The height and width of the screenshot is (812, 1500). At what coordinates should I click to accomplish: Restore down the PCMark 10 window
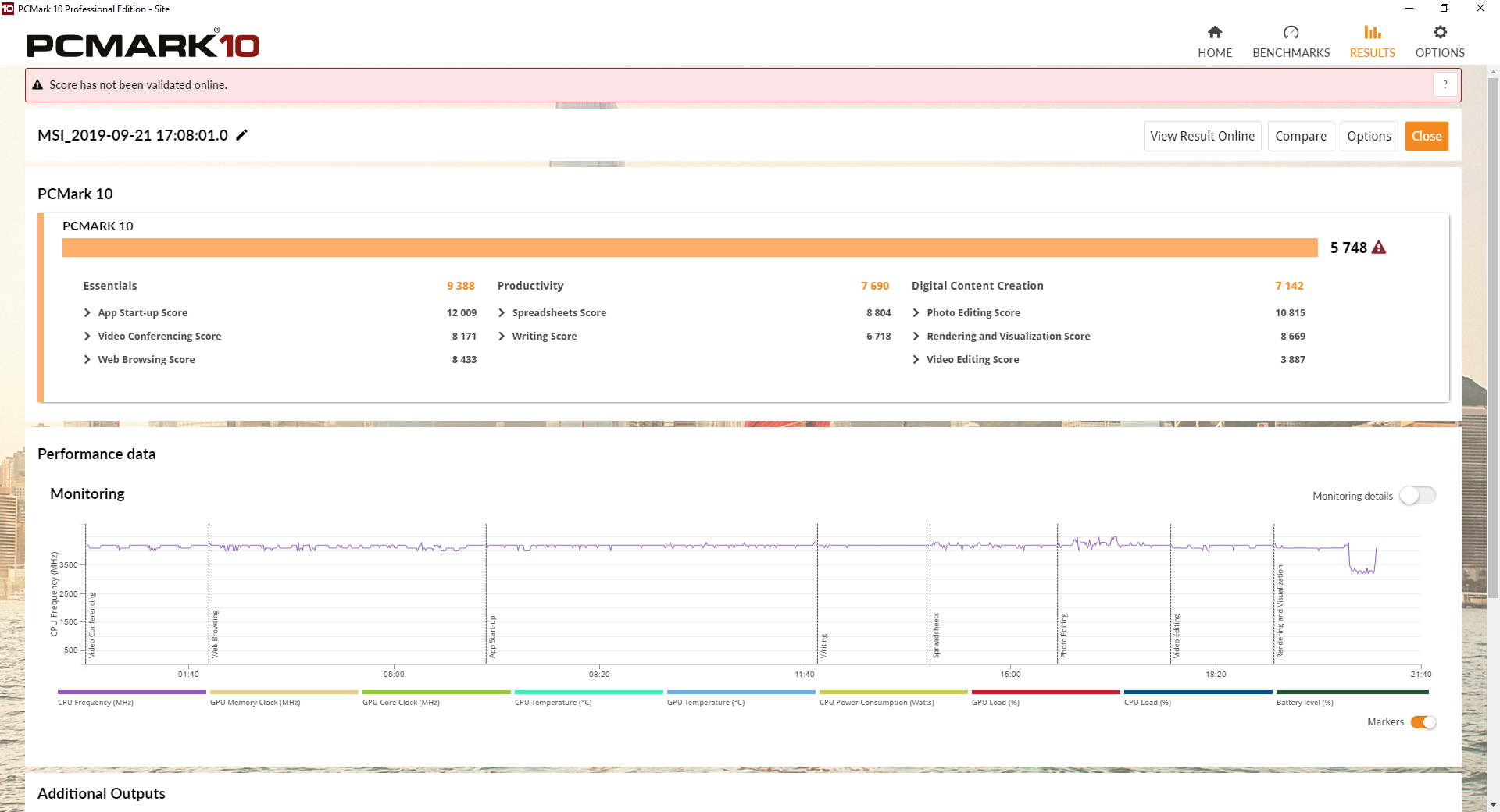pyautogui.click(x=1445, y=9)
